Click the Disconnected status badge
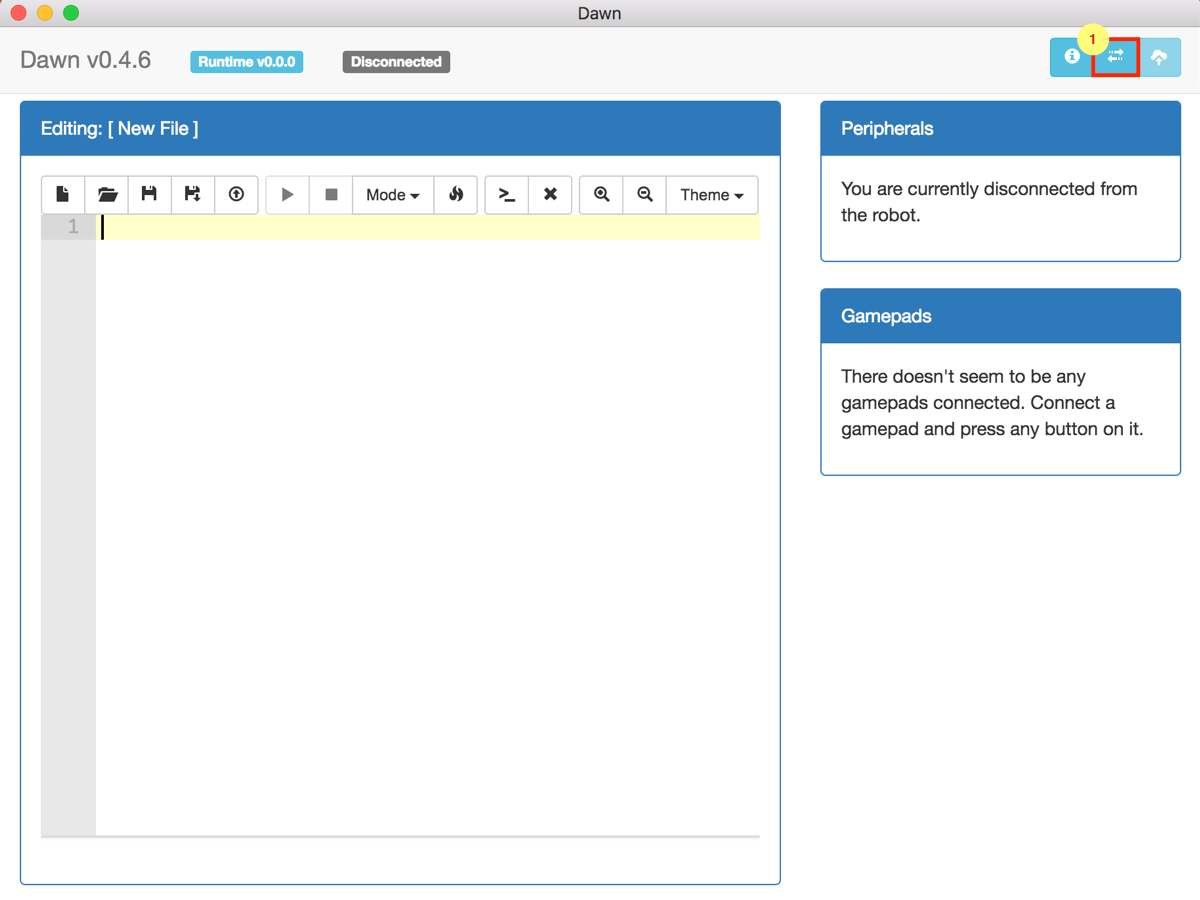Screen dimensions: 1200x900 click(396, 61)
